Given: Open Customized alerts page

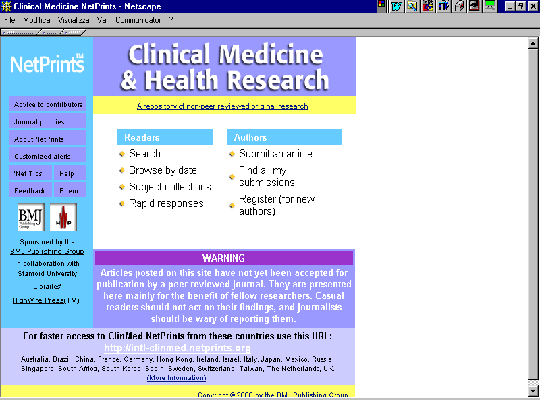Looking at the screenshot, I should [48, 156].
